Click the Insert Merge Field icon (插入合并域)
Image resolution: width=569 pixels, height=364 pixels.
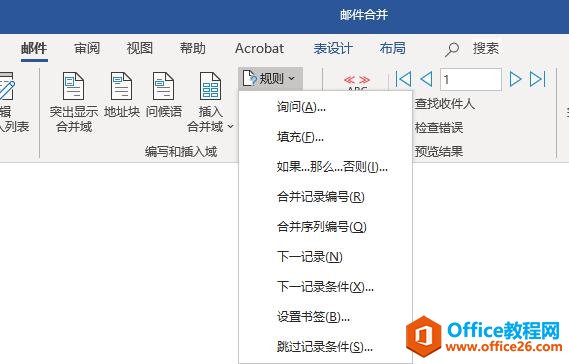(210, 86)
